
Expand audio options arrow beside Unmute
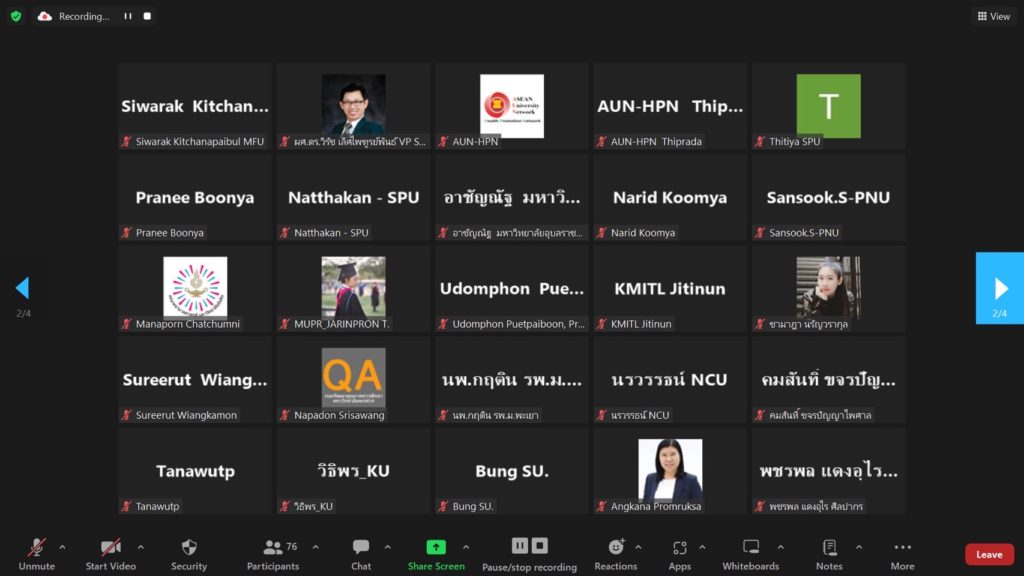(x=62, y=547)
